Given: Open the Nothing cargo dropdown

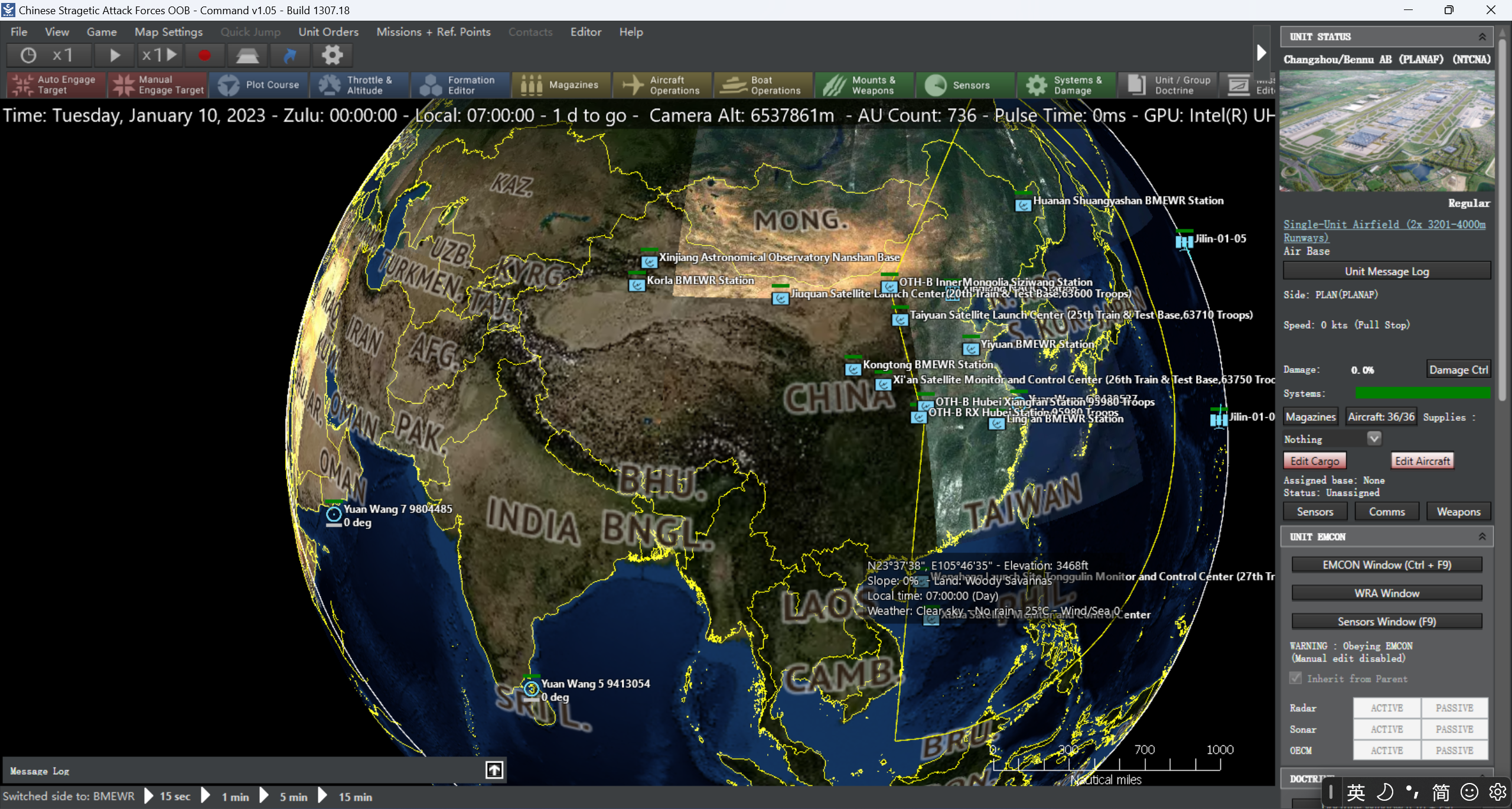Looking at the screenshot, I should pos(1374,438).
